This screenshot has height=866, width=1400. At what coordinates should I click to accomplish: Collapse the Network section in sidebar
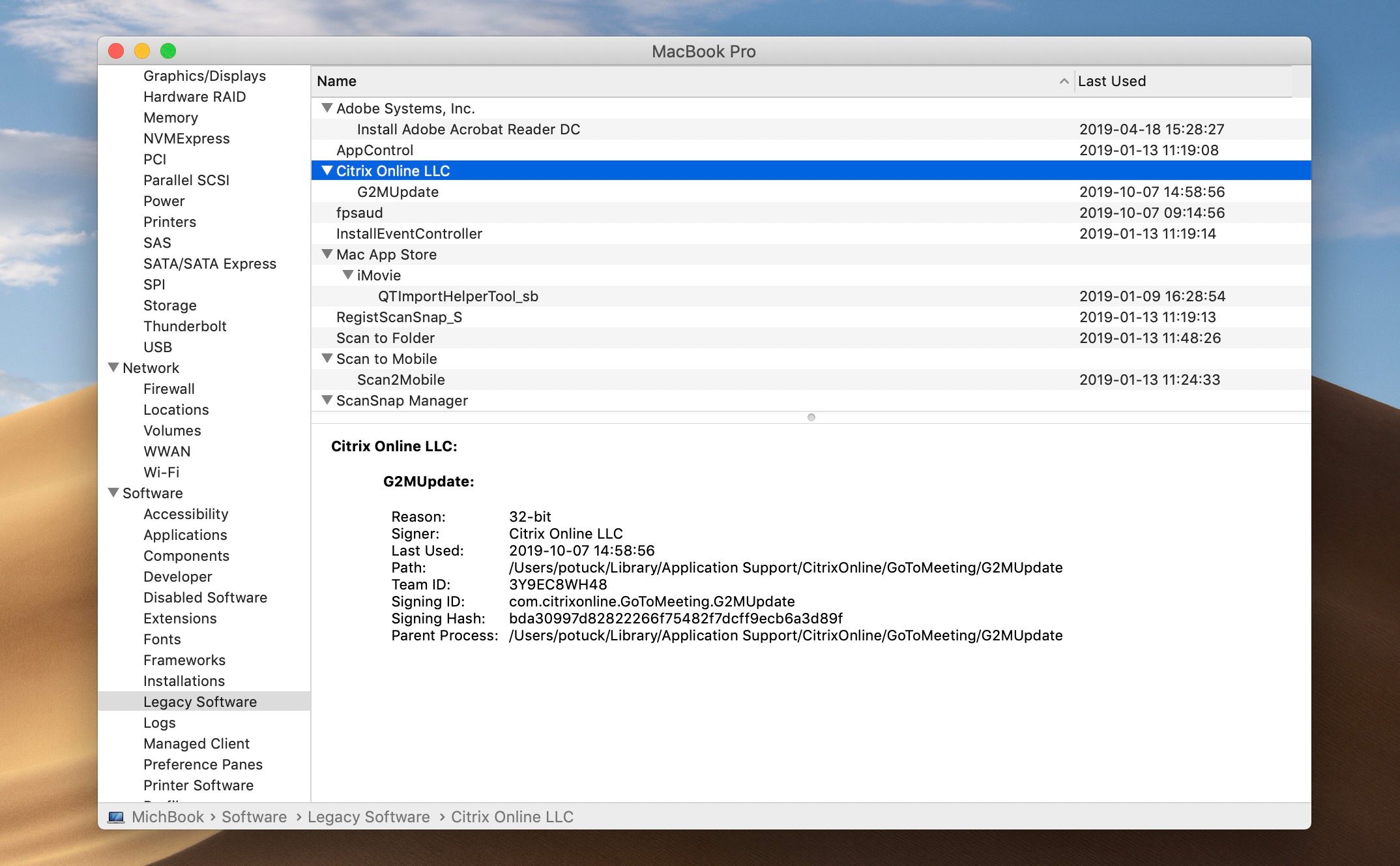(113, 368)
